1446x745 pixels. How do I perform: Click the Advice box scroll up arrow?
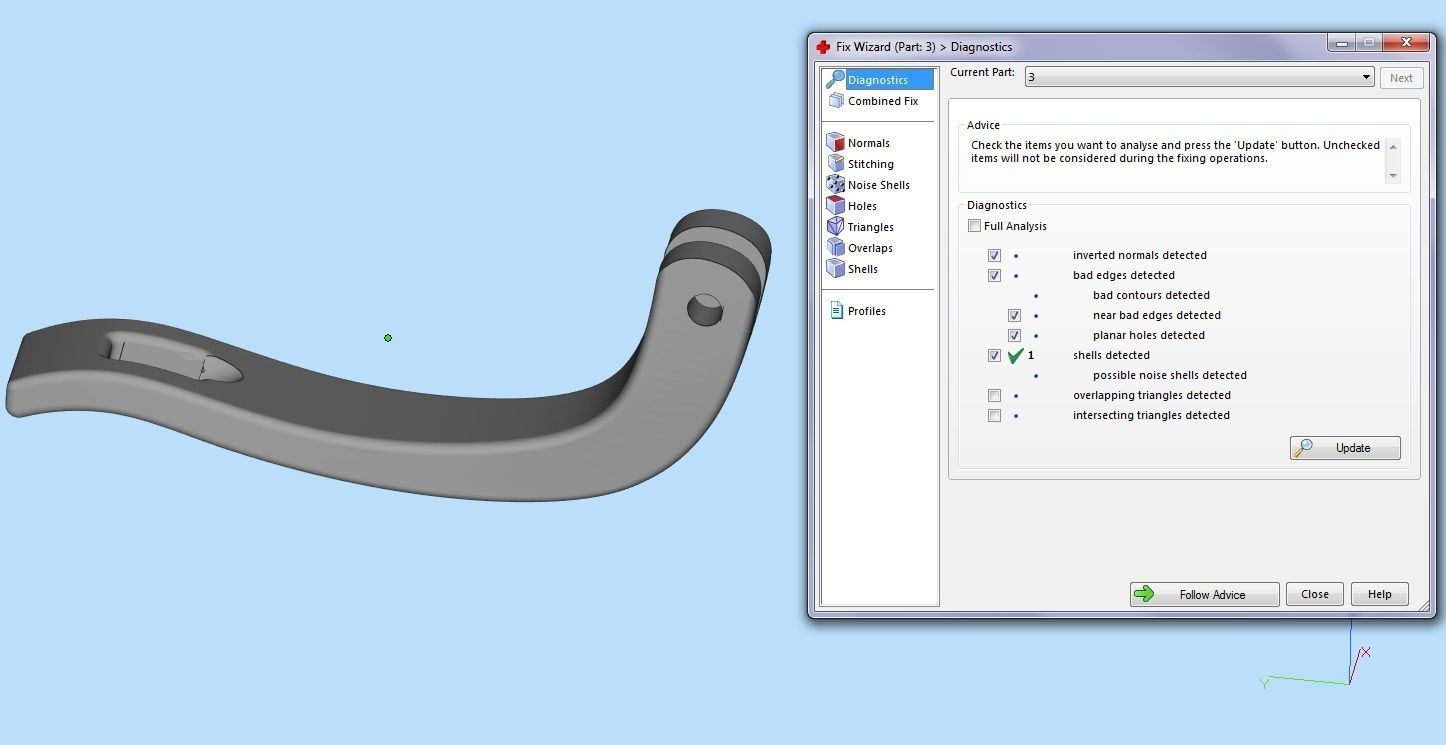point(1393,146)
